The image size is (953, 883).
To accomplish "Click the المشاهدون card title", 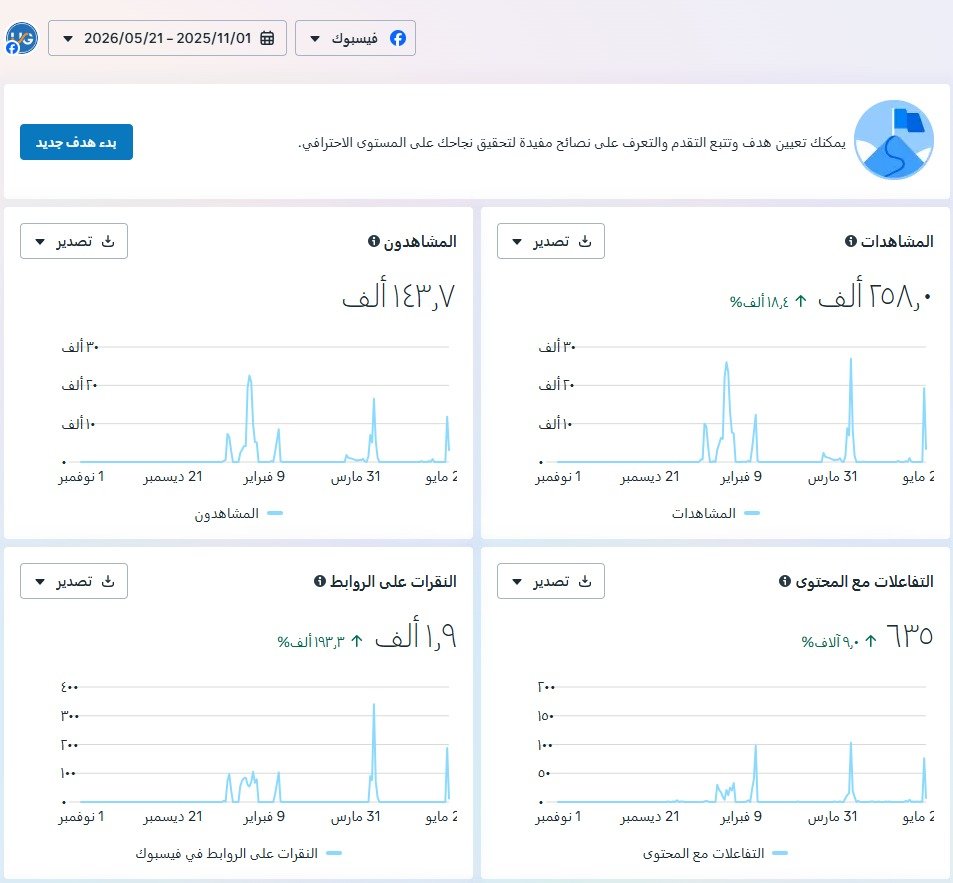I will pos(420,241).
